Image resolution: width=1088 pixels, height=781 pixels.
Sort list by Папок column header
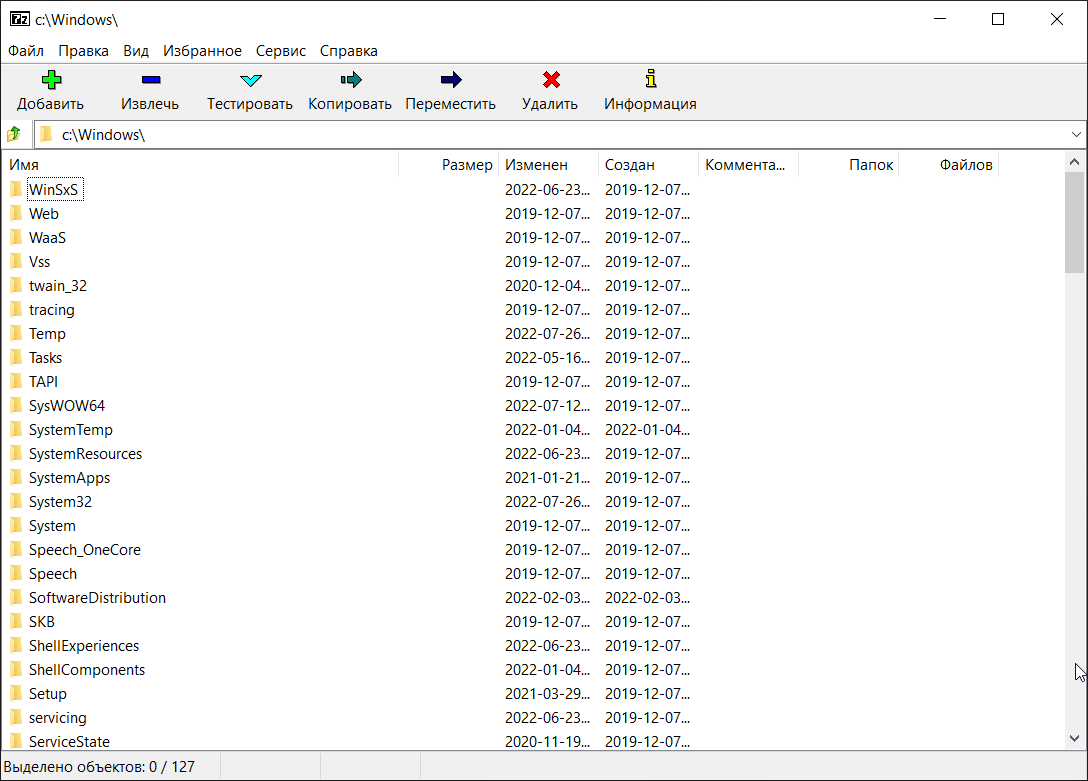tap(849, 164)
